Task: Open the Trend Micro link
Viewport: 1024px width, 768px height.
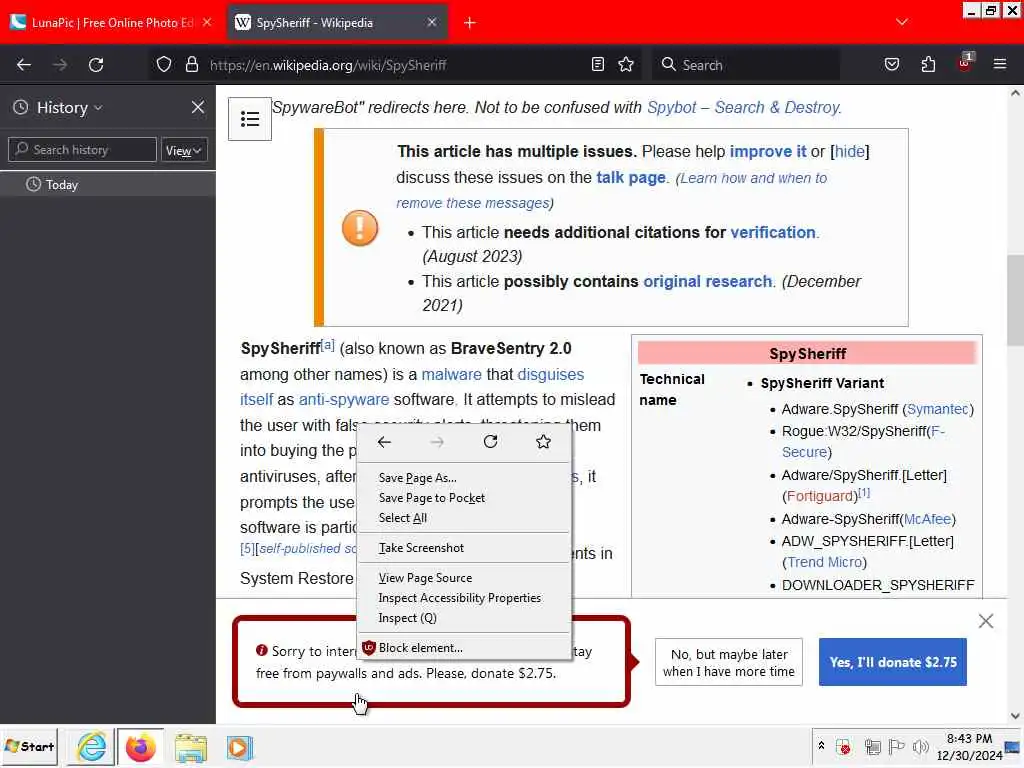Action: [x=825, y=562]
